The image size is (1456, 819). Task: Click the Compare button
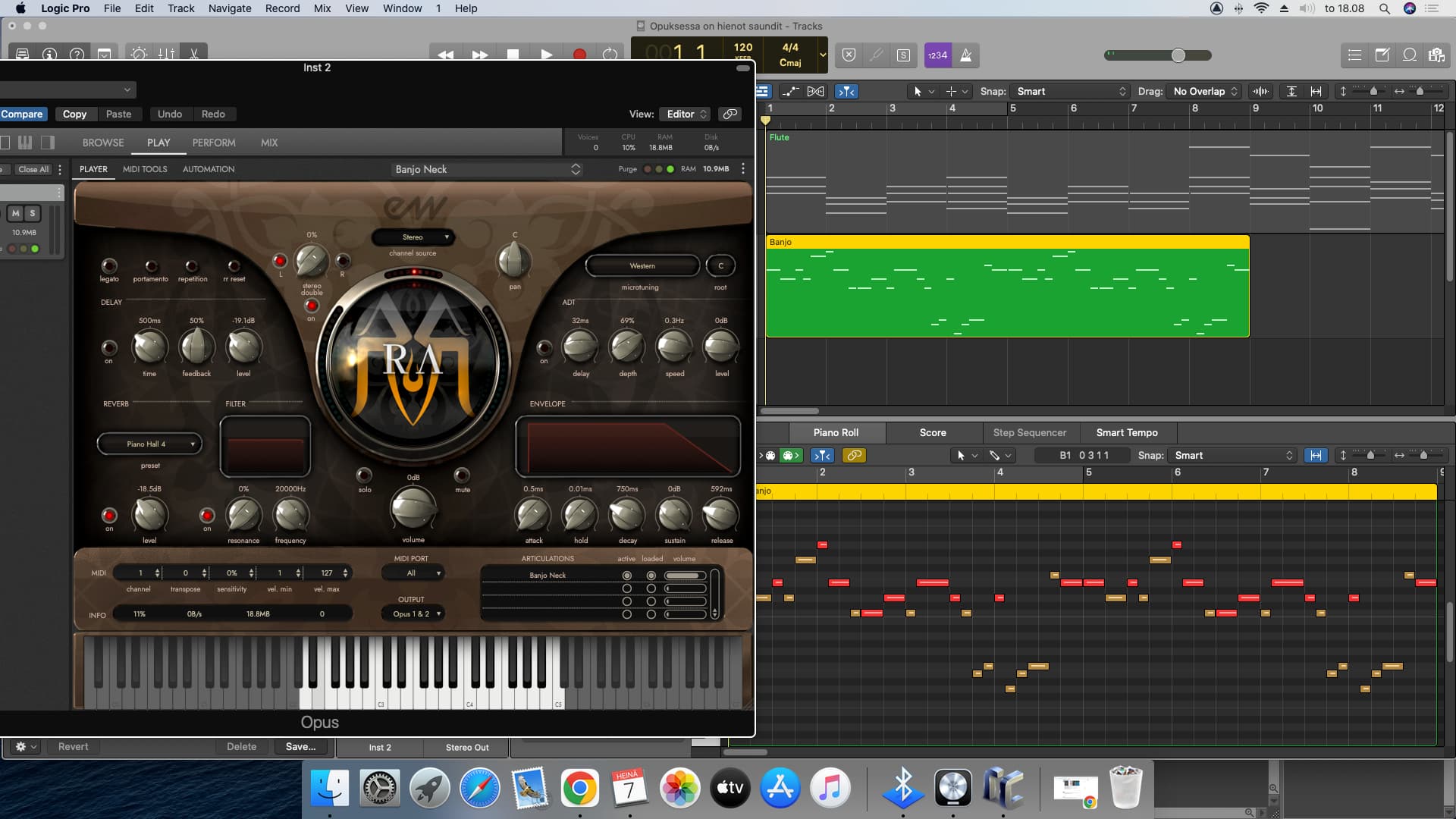22,114
